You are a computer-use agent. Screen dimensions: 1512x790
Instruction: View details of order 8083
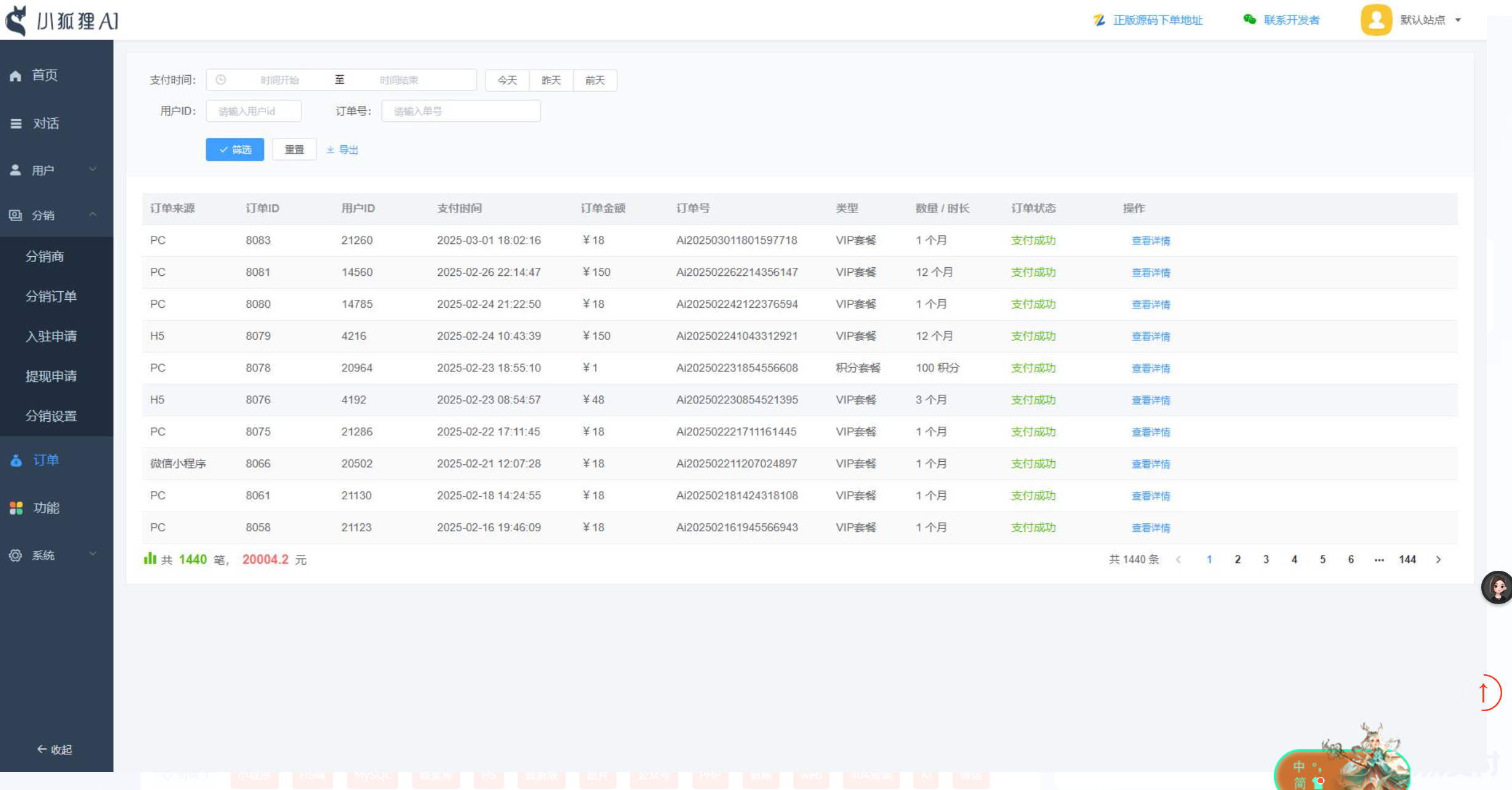tap(1150, 241)
